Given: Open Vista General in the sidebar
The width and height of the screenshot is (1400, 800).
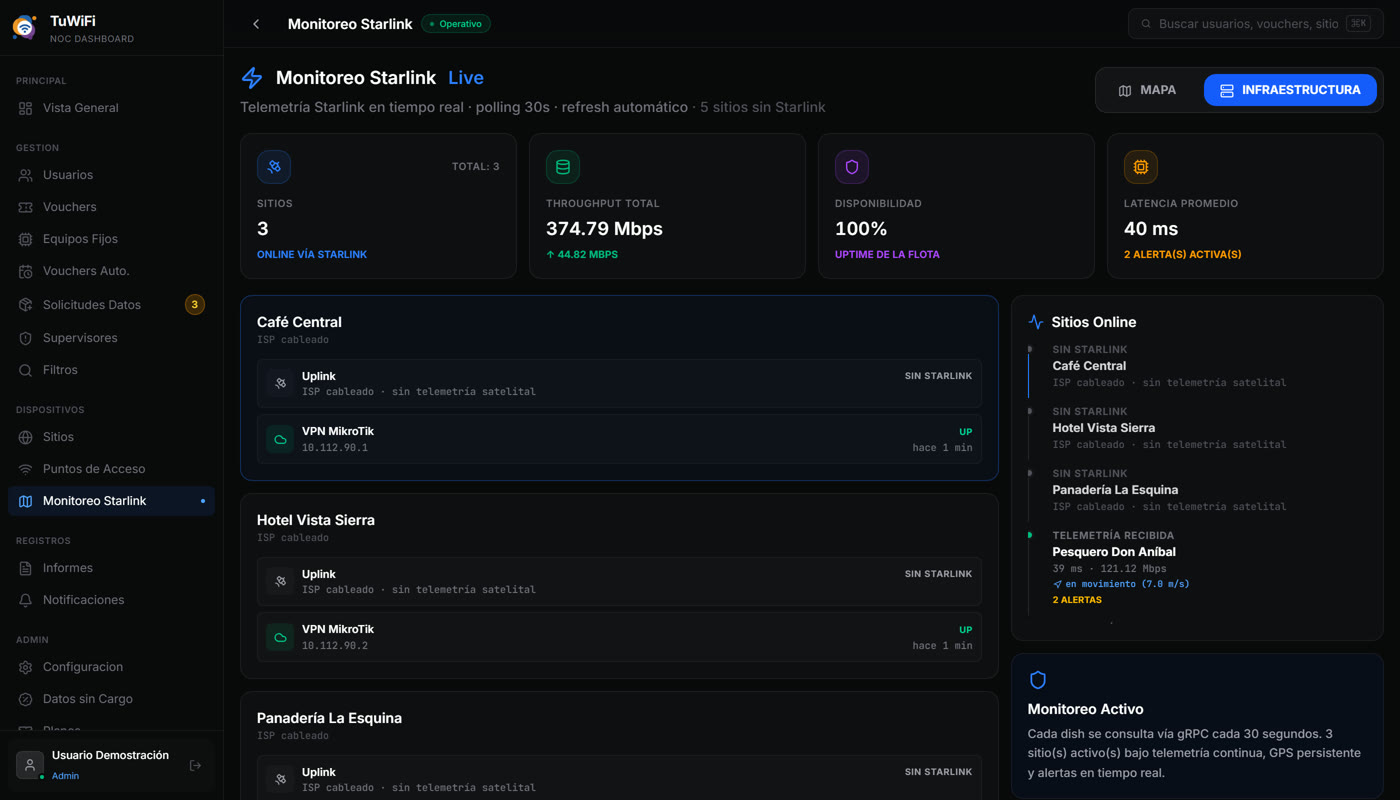Looking at the screenshot, I should tap(111, 108).
